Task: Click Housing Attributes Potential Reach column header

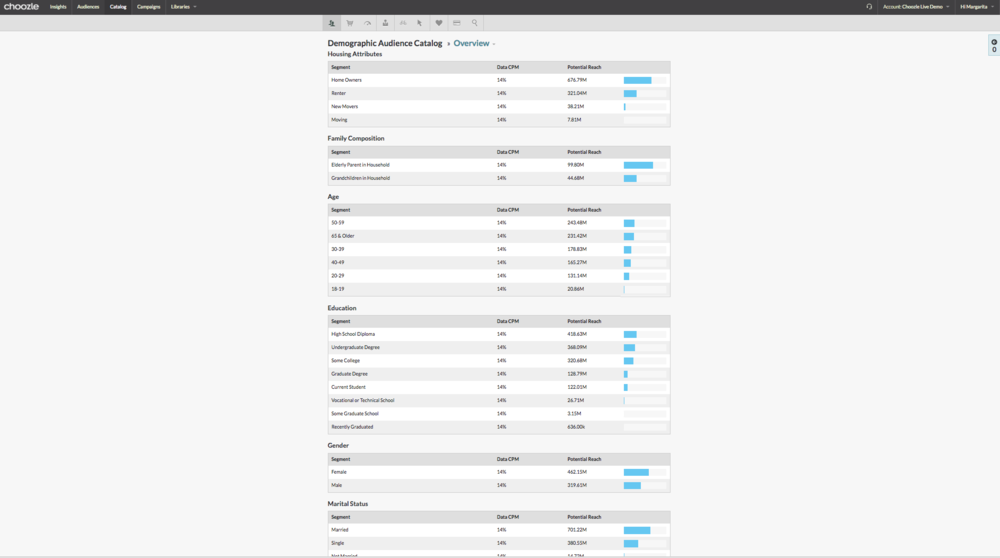Action: click(584, 68)
